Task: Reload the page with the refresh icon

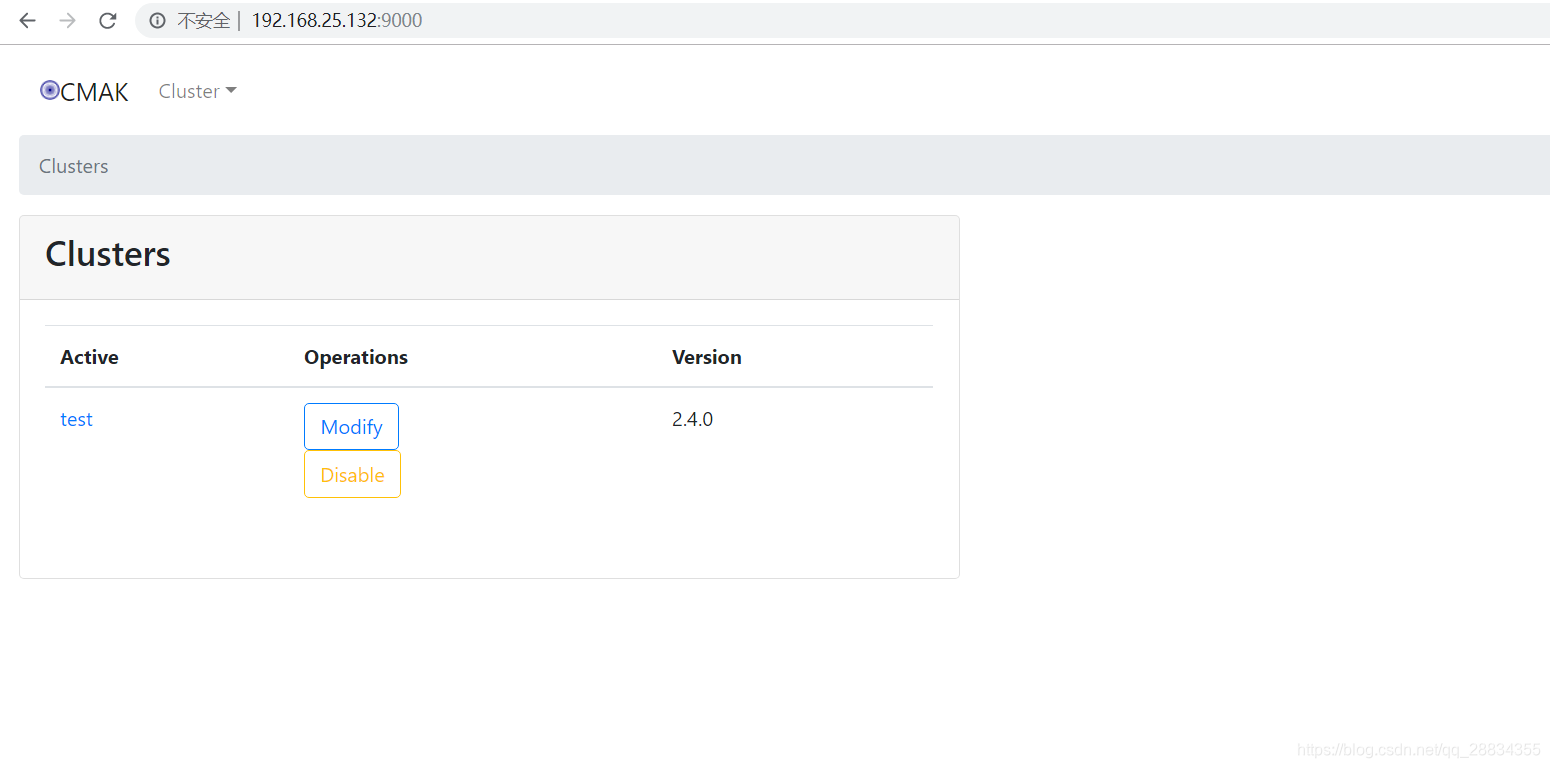Action: click(x=108, y=21)
